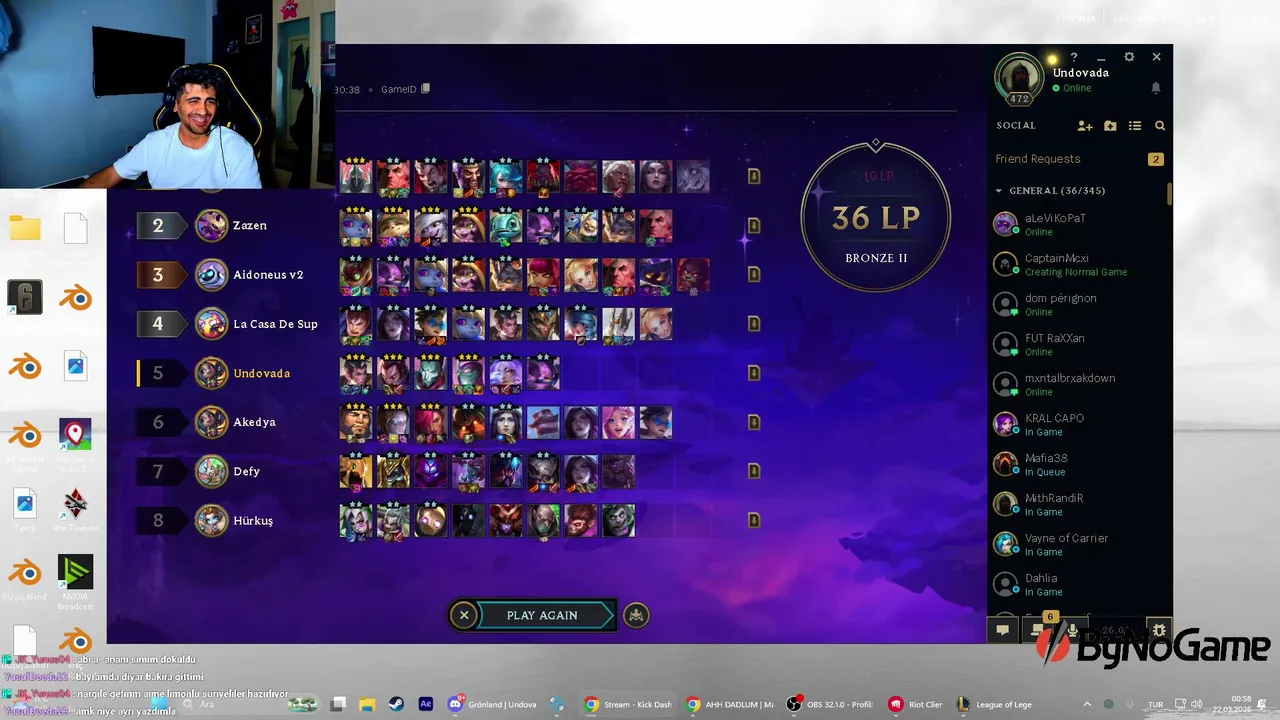
Task: Open friend list view options icon
Action: click(x=1135, y=126)
